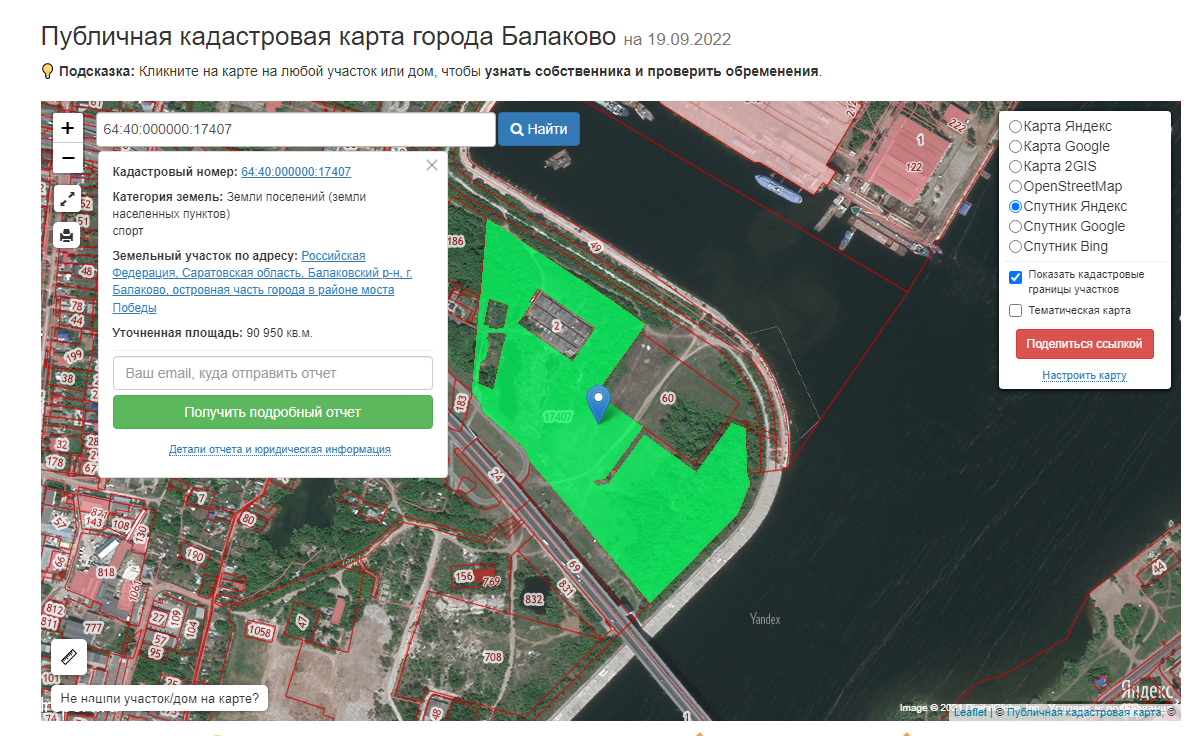This screenshot has height=736, width=1196.
Task: Enable the Тематическая карта checkbox
Action: pyautogui.click(x=1016, y=311)
